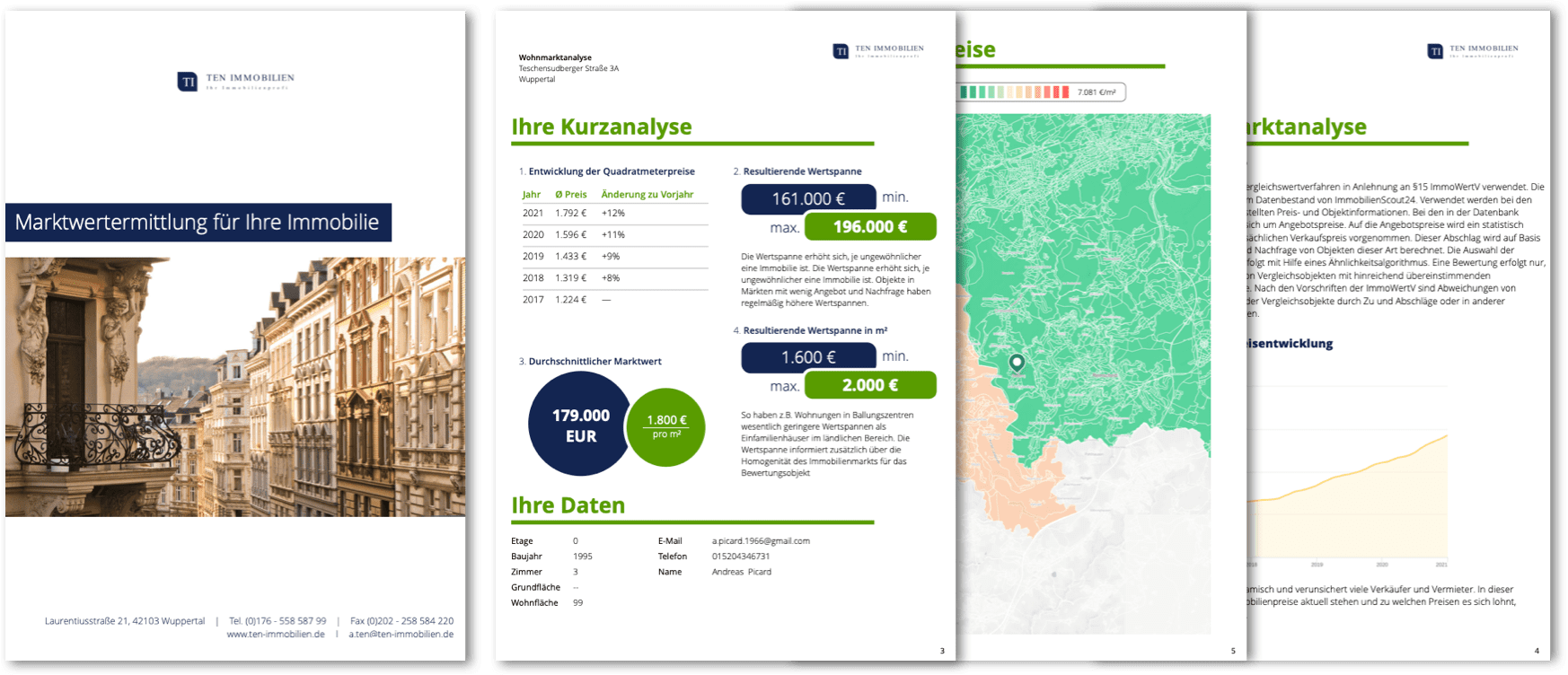
Task: Click the green location pin on the map
Action: [1017, 363]
